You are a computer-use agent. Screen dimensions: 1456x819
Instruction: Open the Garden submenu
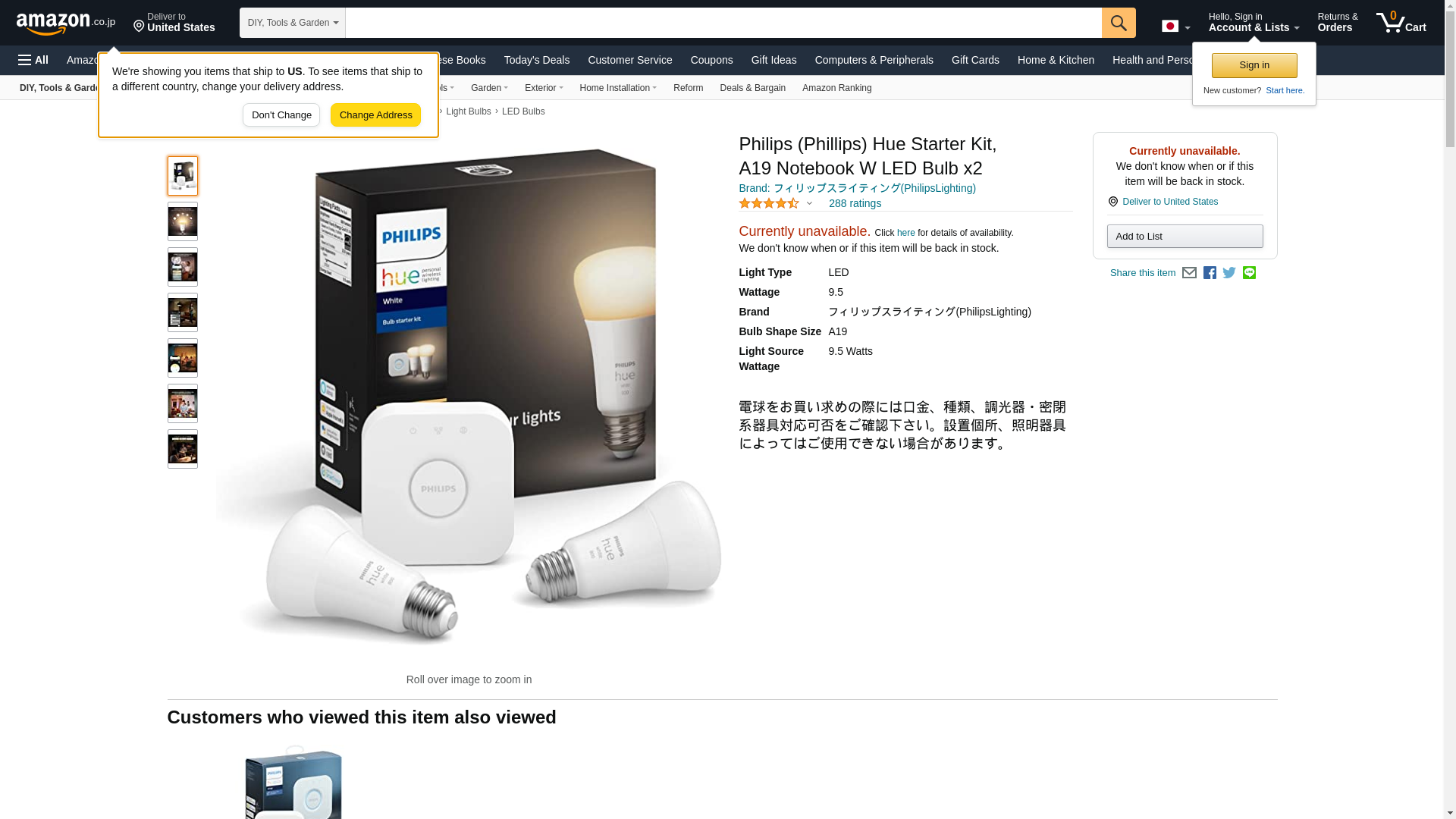tap(489, 88)
